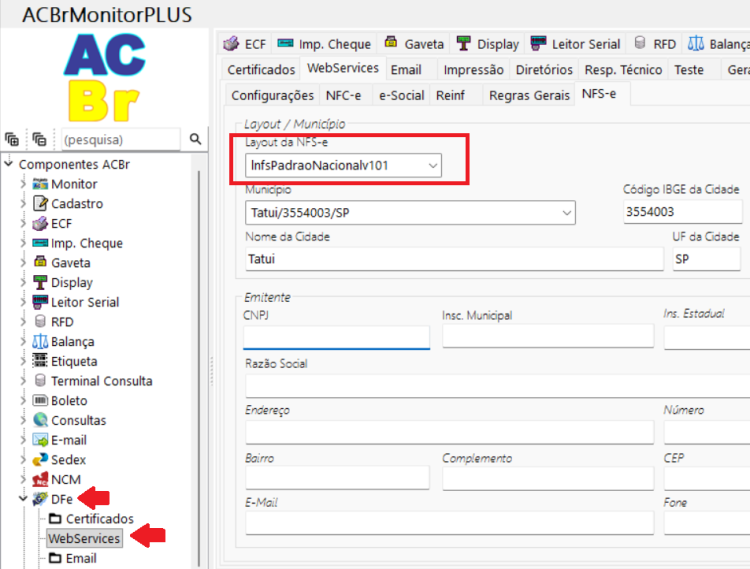This screenshot has height=569, width=750.
Task: Click the RFD database tab icon
Action: 640,43
